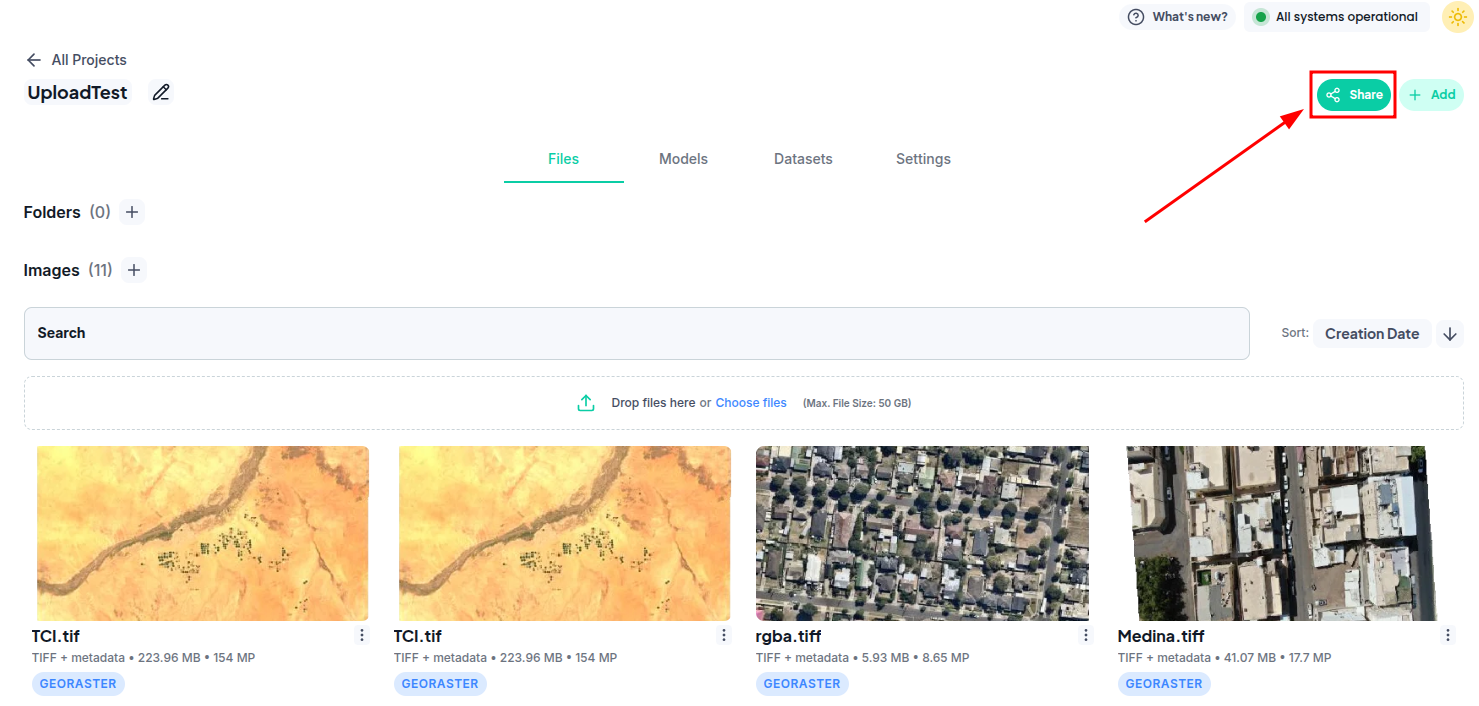Toggle the sort direction arrow
The height and width of the screenshot is (706, 1479).
(1450, 334)
